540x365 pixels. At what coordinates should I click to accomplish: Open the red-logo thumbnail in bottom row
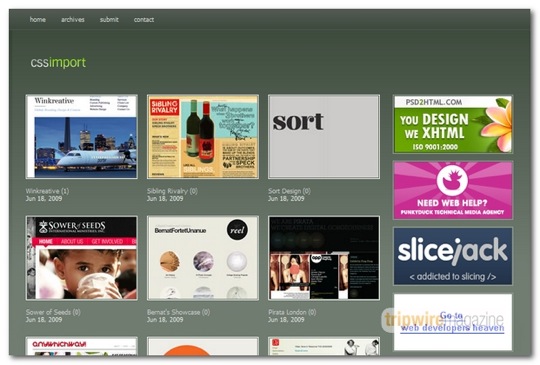click(x=324, y=346)
